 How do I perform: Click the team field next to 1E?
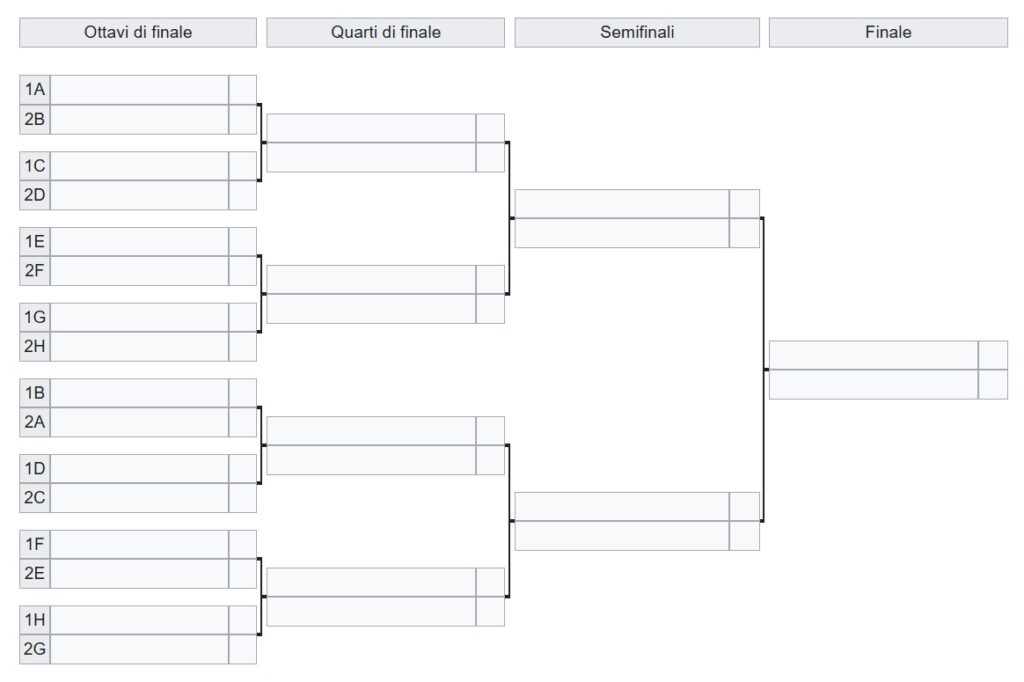click(x=139, y=242)
